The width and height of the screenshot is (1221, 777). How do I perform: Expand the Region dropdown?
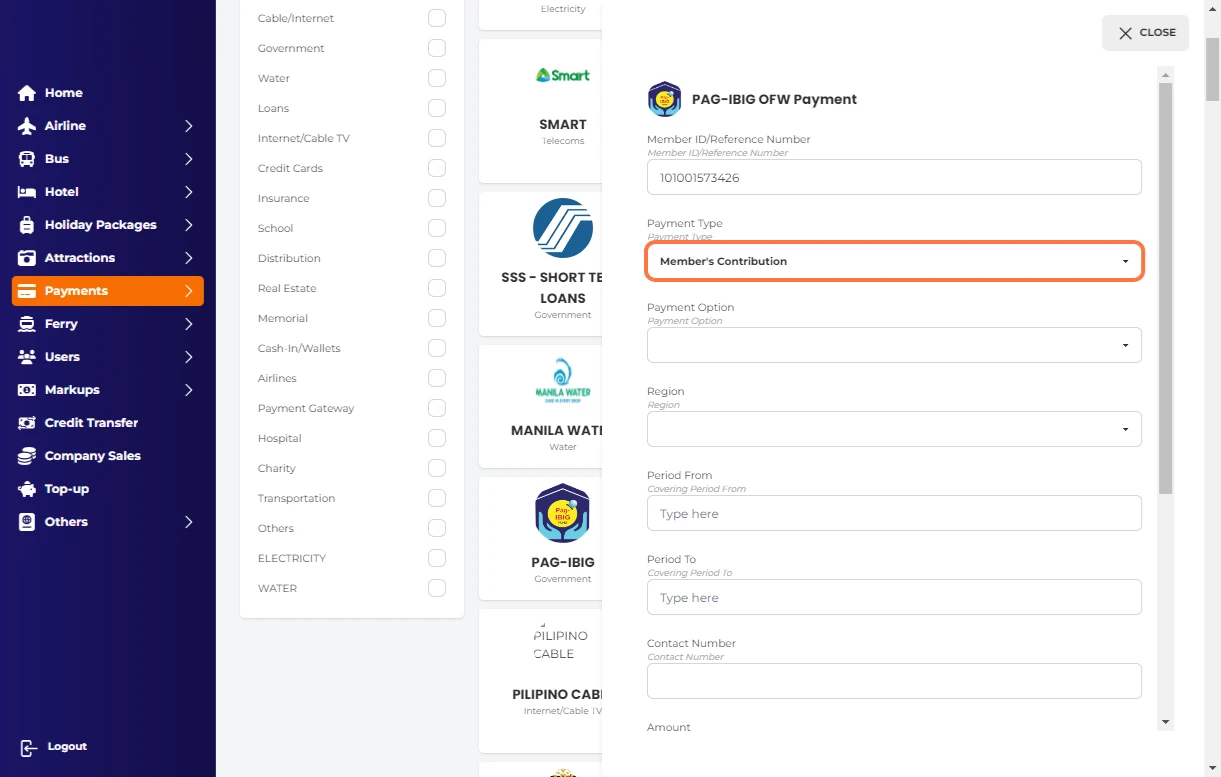click(894, 429)
